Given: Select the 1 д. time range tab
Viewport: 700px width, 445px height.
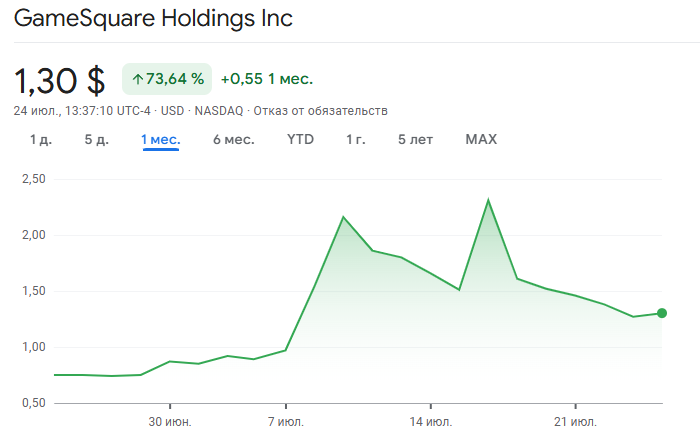Looking at the screenshot, I should click(41, 139).
